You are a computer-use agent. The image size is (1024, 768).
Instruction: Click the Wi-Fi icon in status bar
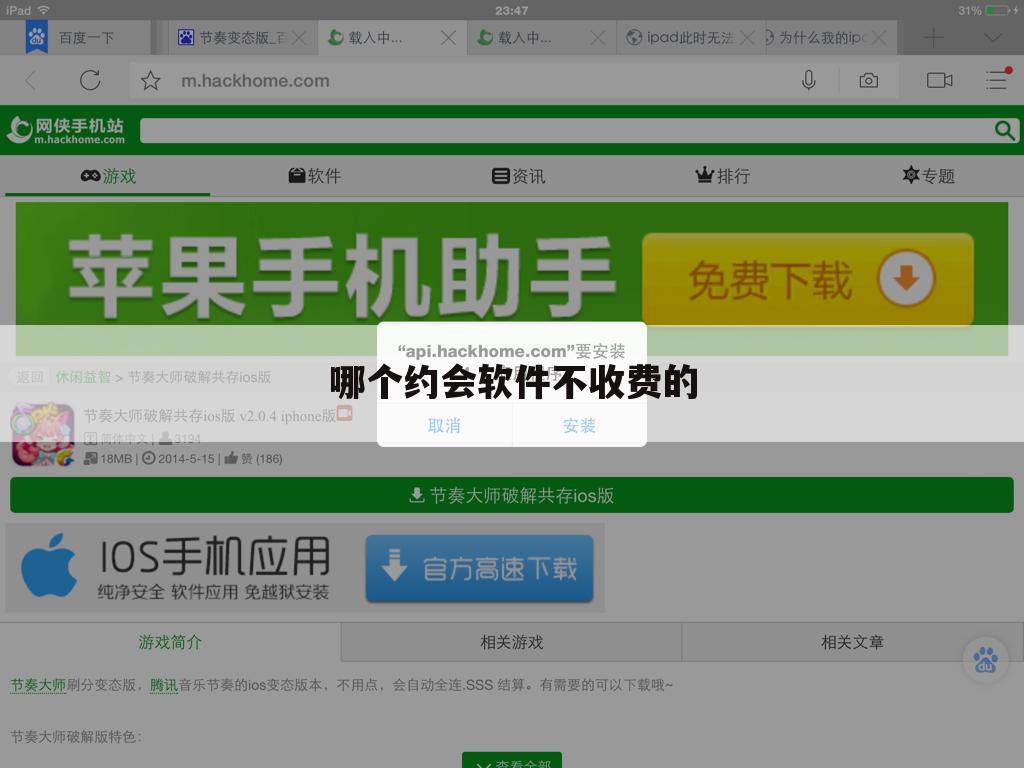(x=44, y=10)
